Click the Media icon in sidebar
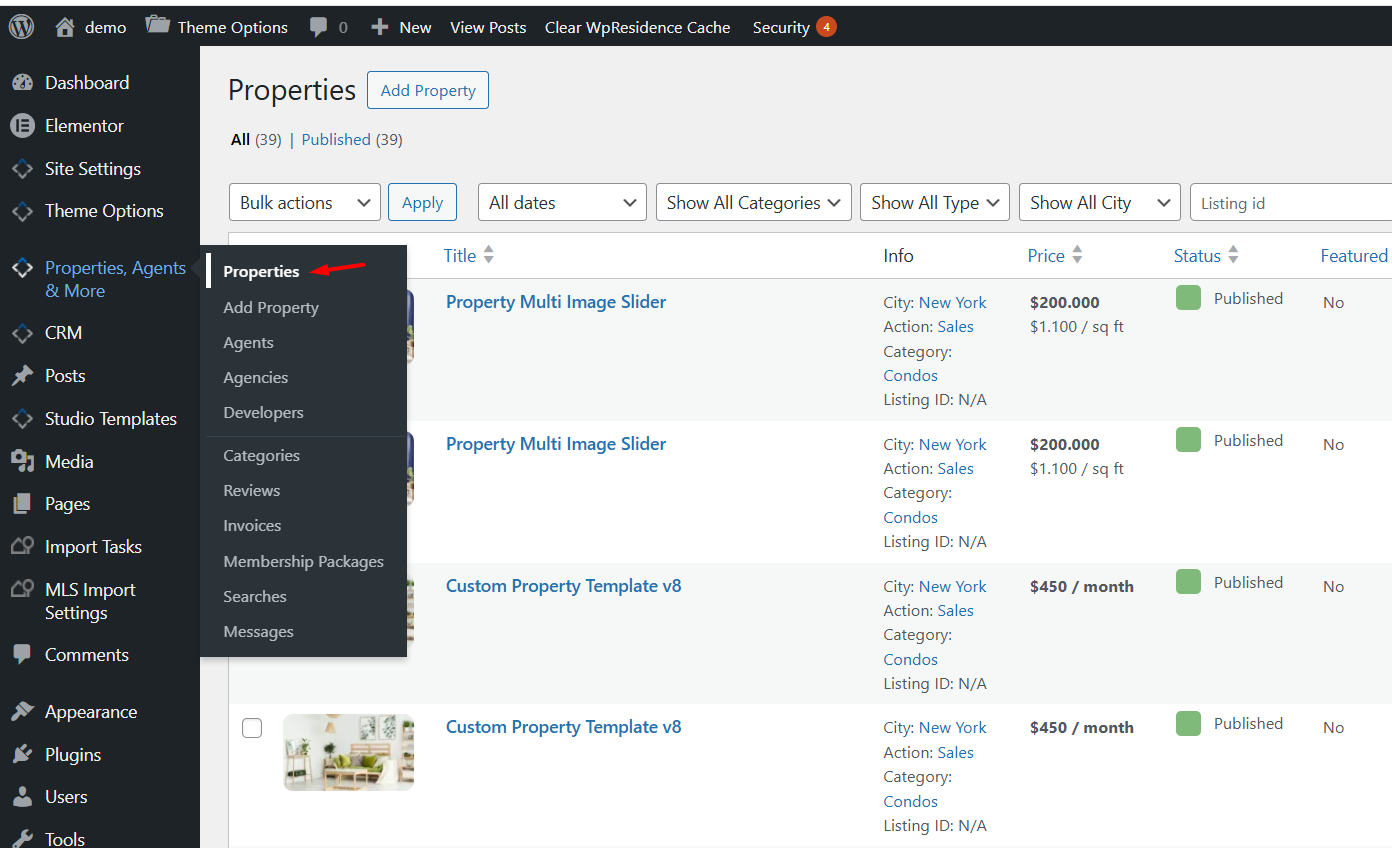This screenshot has height=848, width=1392. point(22,461)
